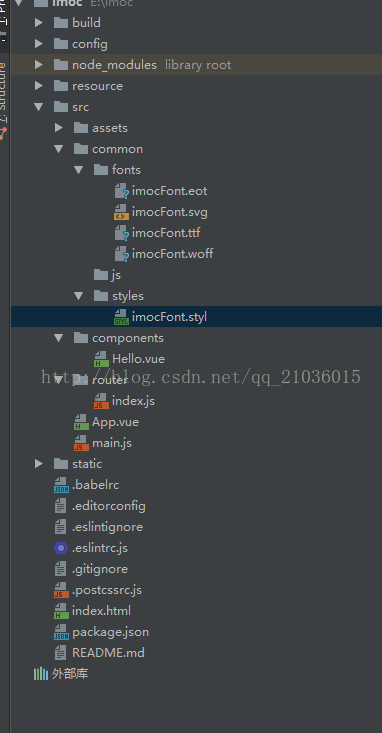This screenshot has height=733, width=382.
Task: Click the imocFont.ttf unknown file icon
Action: click(122, 233)
